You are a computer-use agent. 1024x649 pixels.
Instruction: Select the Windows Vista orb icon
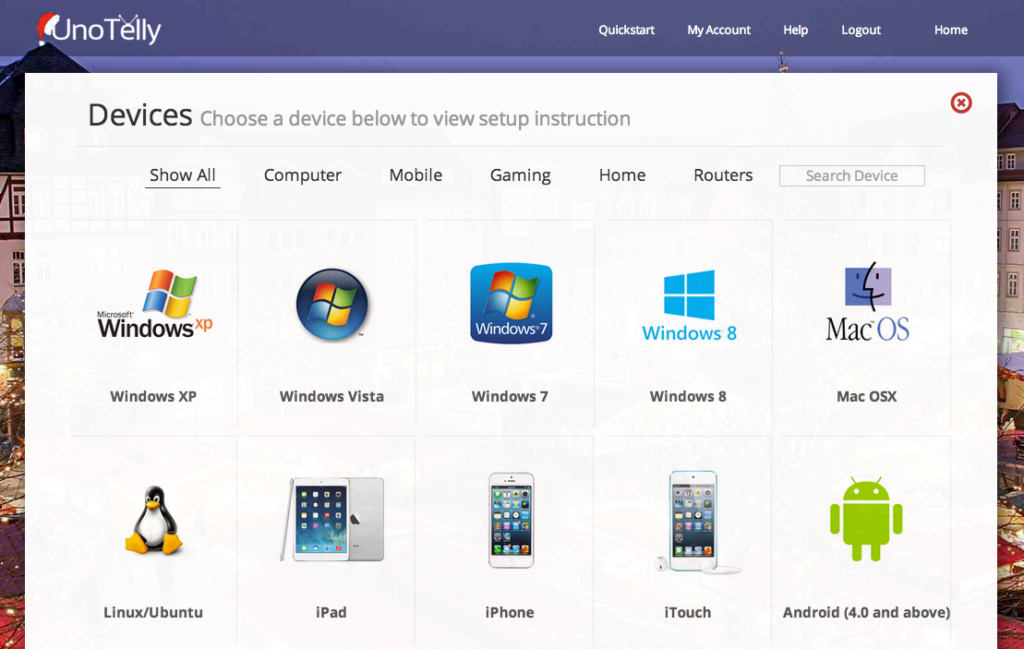point(332,304)
